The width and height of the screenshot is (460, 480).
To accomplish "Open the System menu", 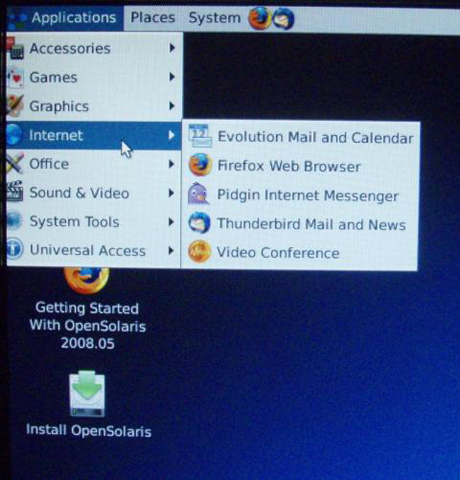I will (x=215, y=18).
